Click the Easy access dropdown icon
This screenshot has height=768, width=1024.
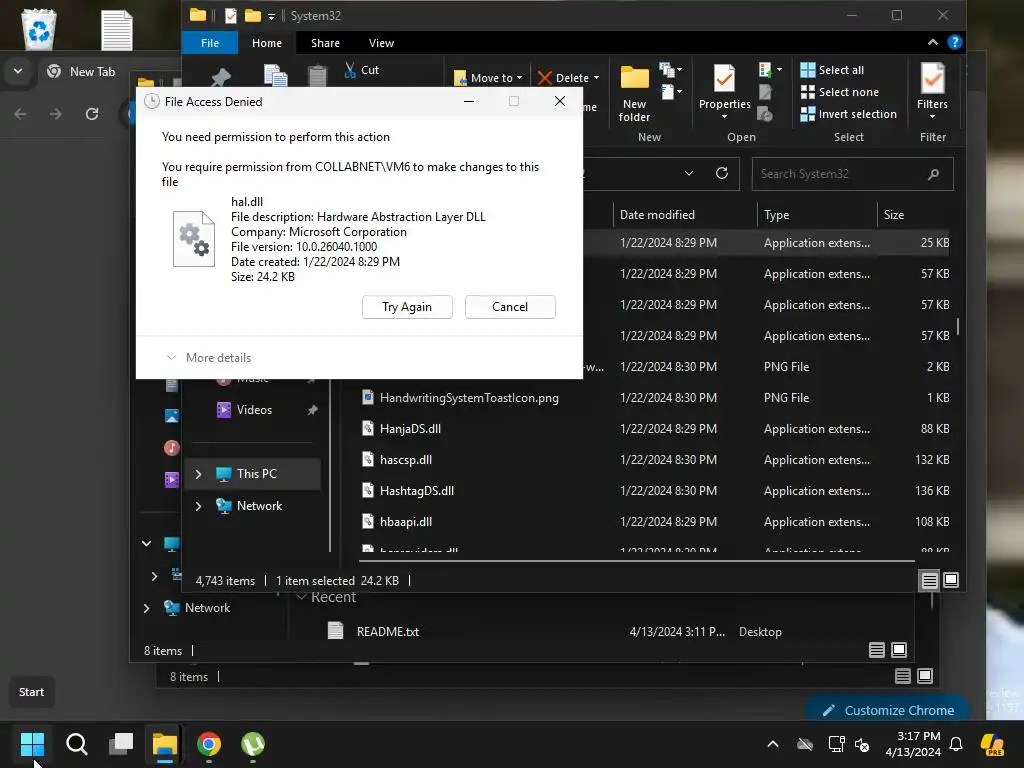[x=671, y=92]
